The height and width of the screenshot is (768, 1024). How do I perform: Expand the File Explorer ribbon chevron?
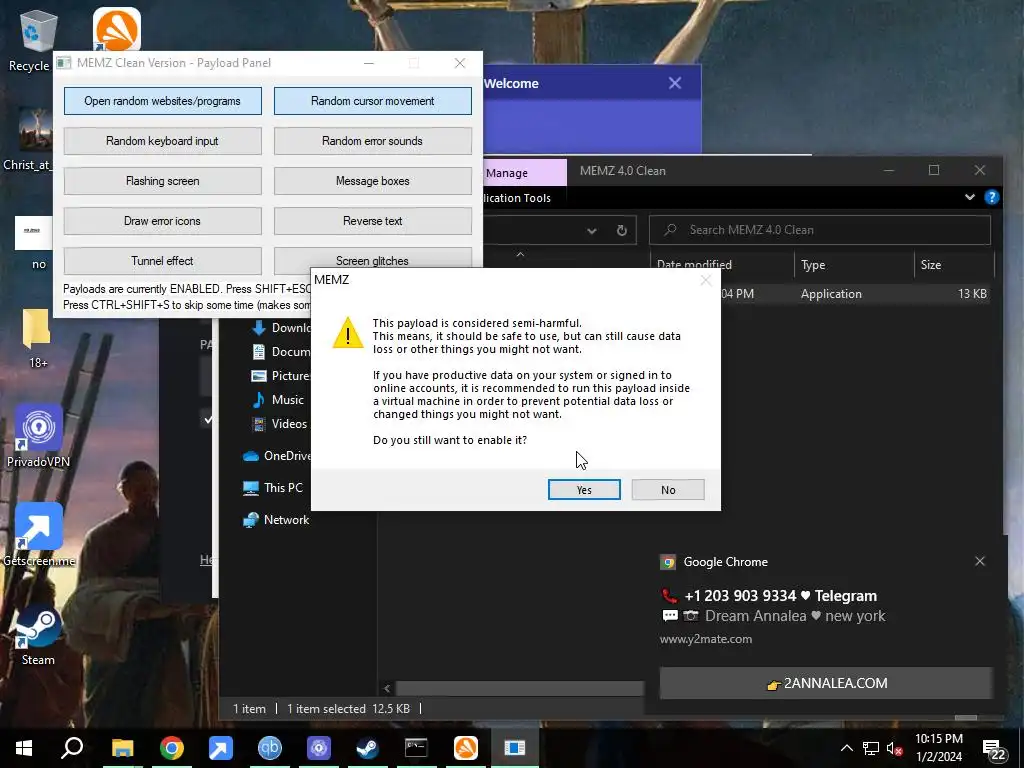coord(970,197)
